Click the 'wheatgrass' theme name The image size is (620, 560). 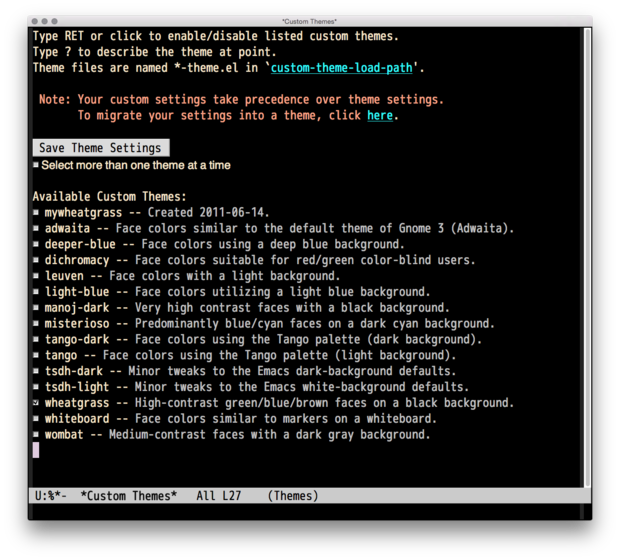coord(77,403)
